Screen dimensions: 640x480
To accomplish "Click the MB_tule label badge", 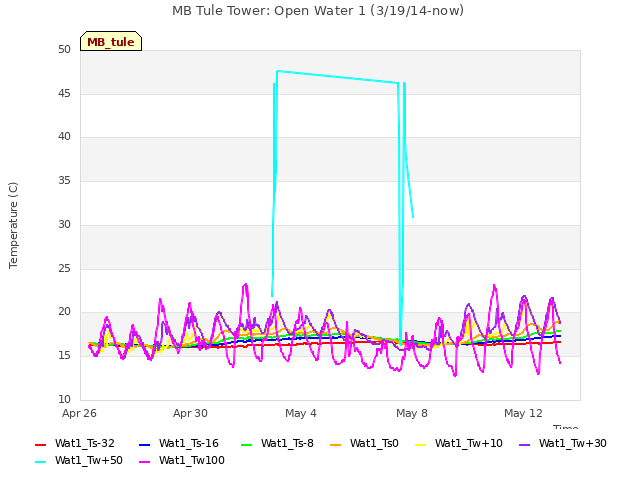I will [111, 41].
